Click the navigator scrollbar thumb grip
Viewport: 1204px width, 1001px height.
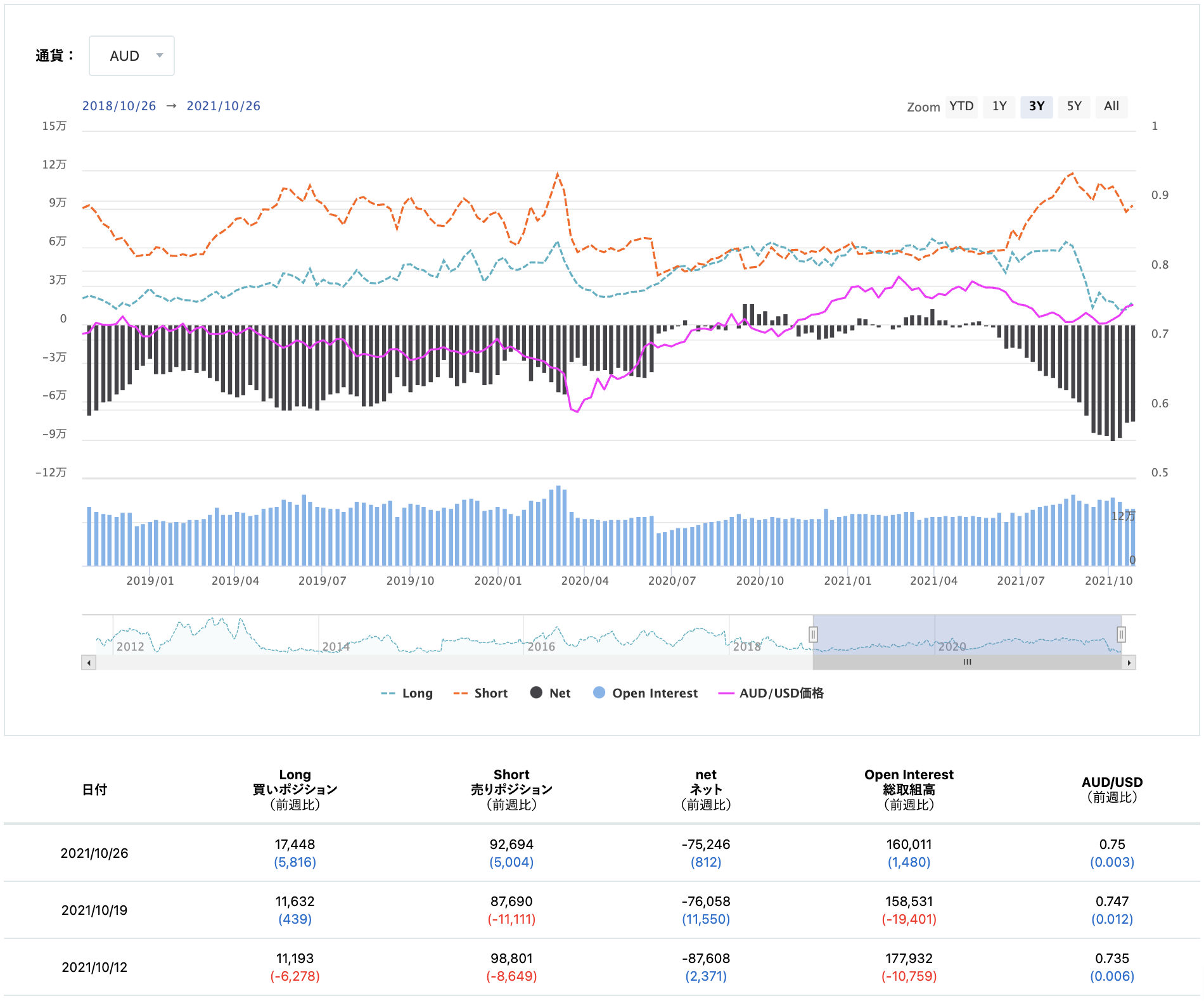[x=967, y=662]
